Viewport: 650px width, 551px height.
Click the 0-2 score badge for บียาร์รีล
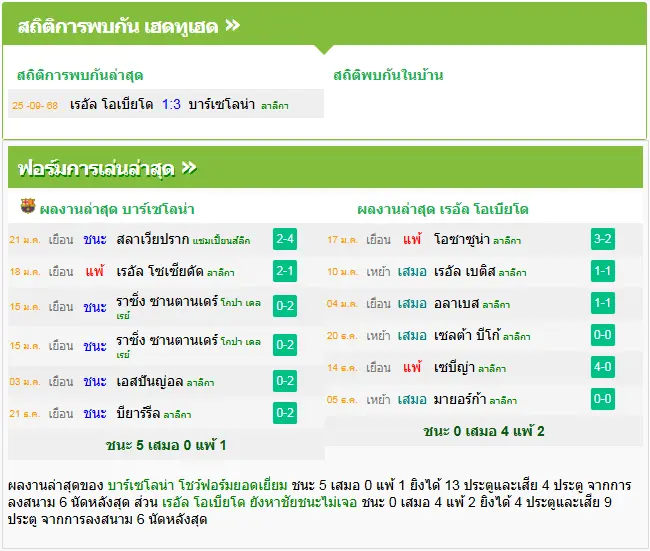(285, 413)
